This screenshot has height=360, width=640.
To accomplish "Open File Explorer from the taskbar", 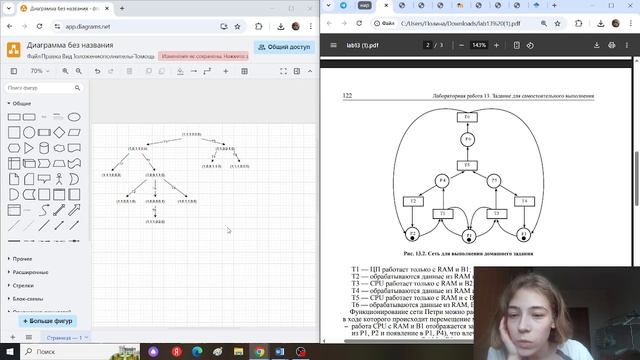I will pos(238,351).
